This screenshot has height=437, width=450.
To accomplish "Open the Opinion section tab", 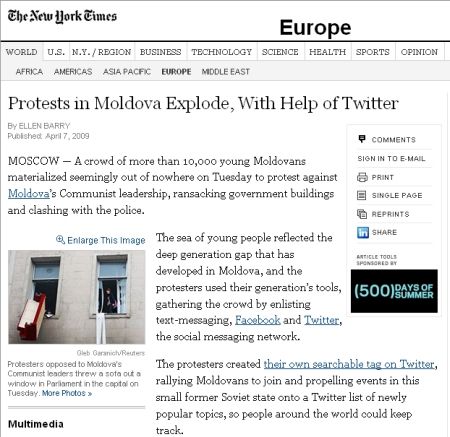I will (x=419, y=52).
